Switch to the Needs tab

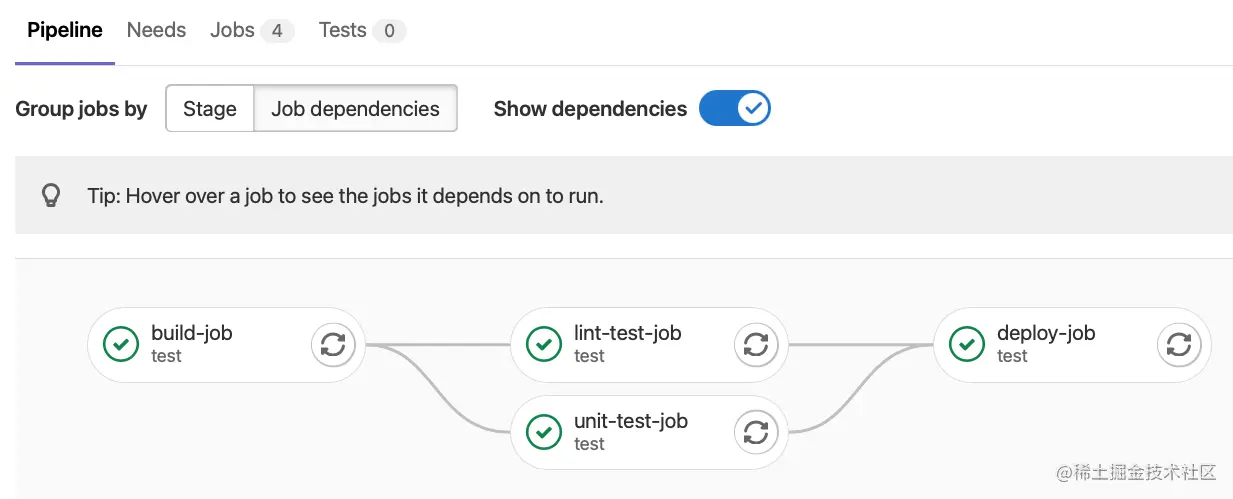tap(156, 30)
